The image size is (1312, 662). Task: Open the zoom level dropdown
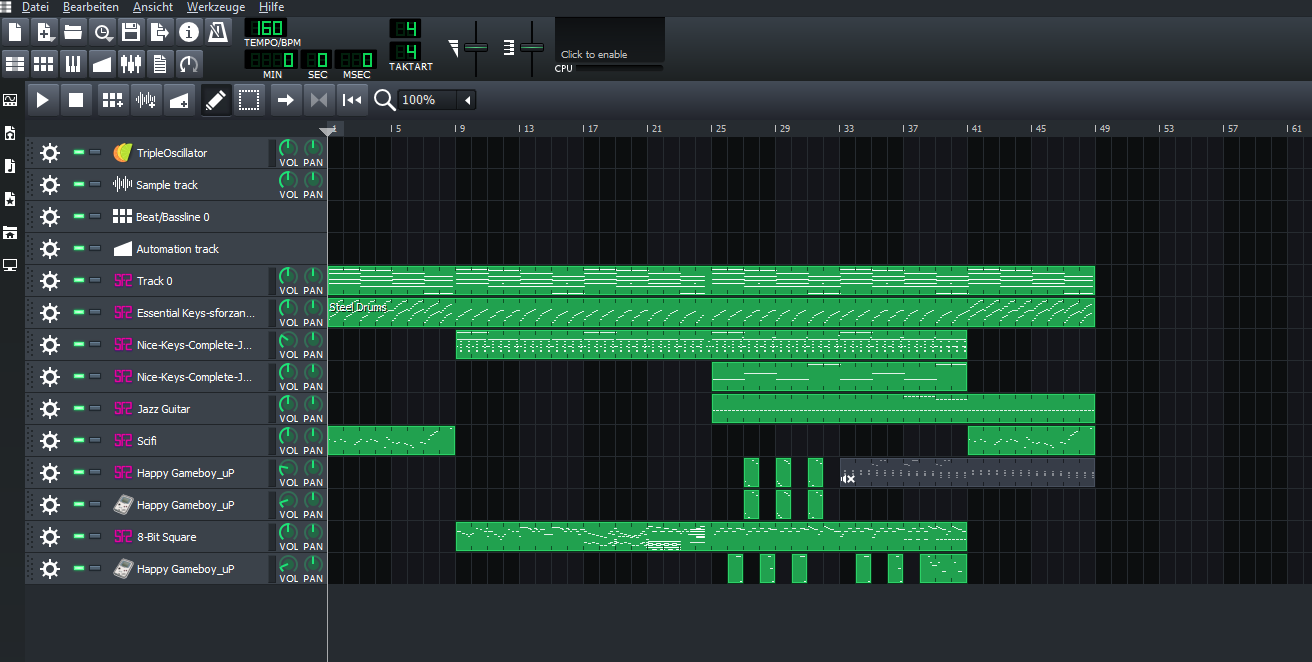467,100
